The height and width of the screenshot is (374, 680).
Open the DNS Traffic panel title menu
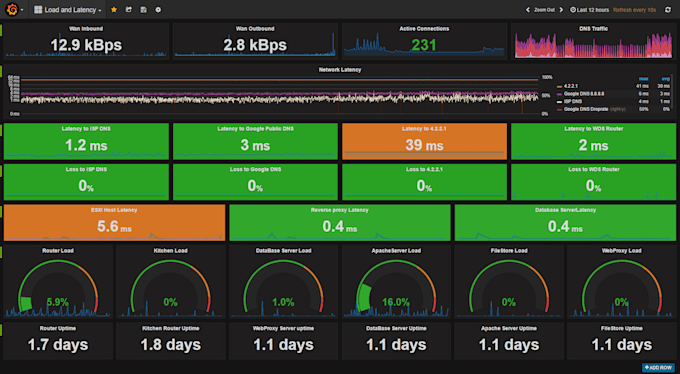[x=593, y=29]
